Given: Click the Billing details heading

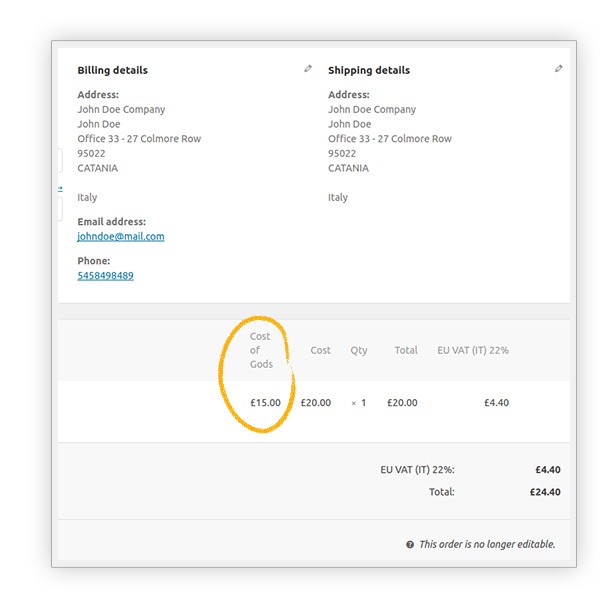Looking at the screenshot, I should (112, 70).
